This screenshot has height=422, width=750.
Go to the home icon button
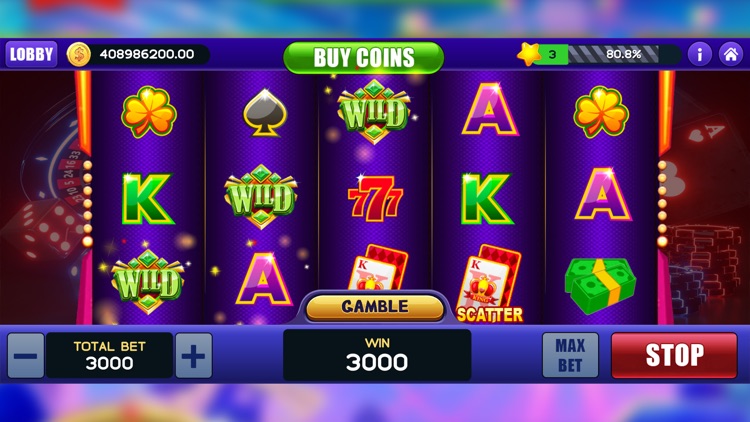coord(730,54)
